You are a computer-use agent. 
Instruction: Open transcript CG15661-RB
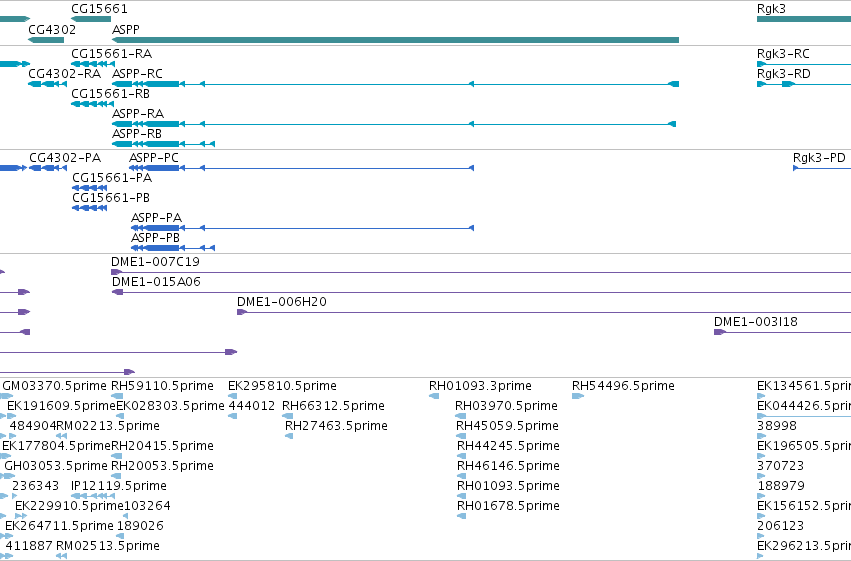point(110,93)
